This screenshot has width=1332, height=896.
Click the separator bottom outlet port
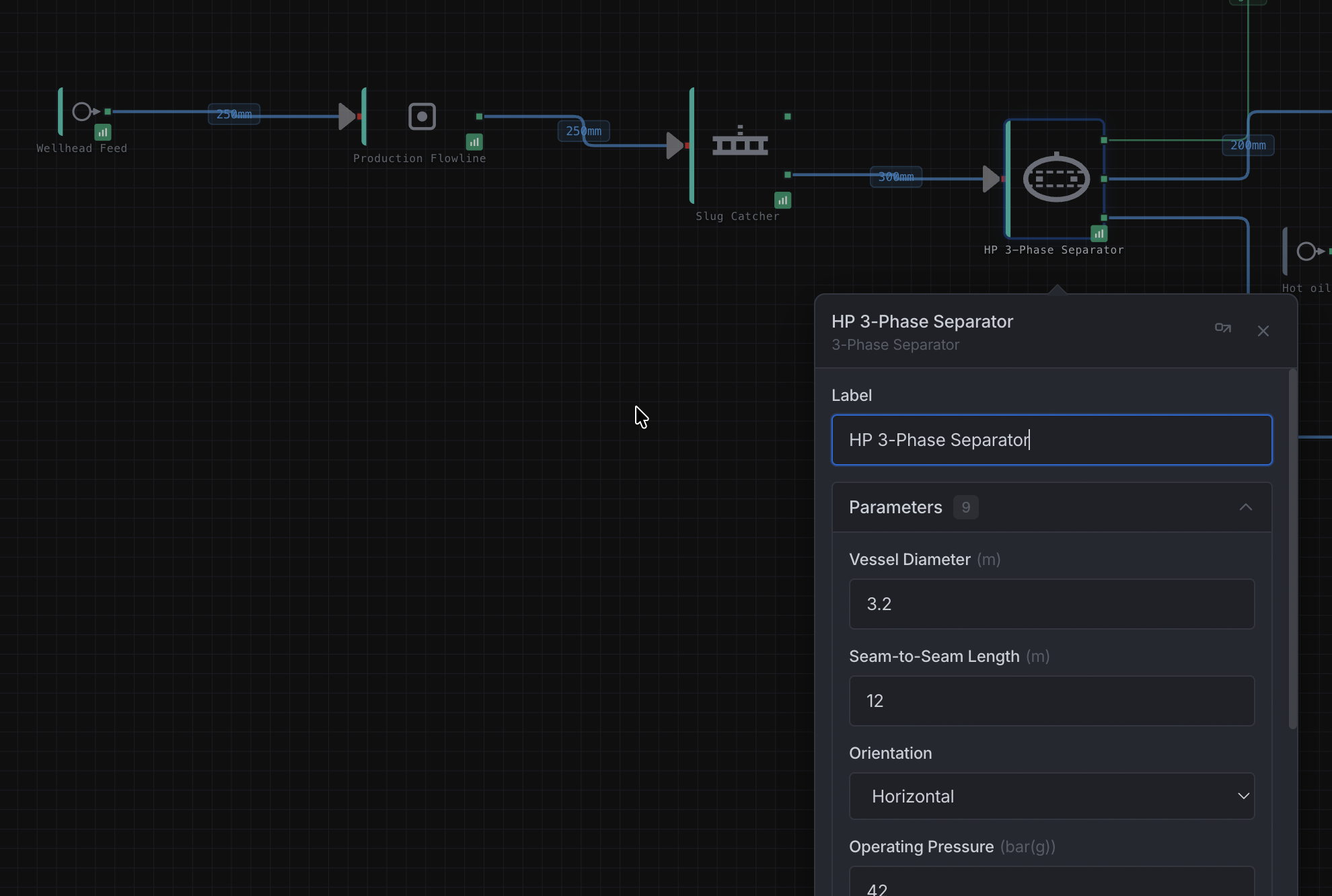1104,218
